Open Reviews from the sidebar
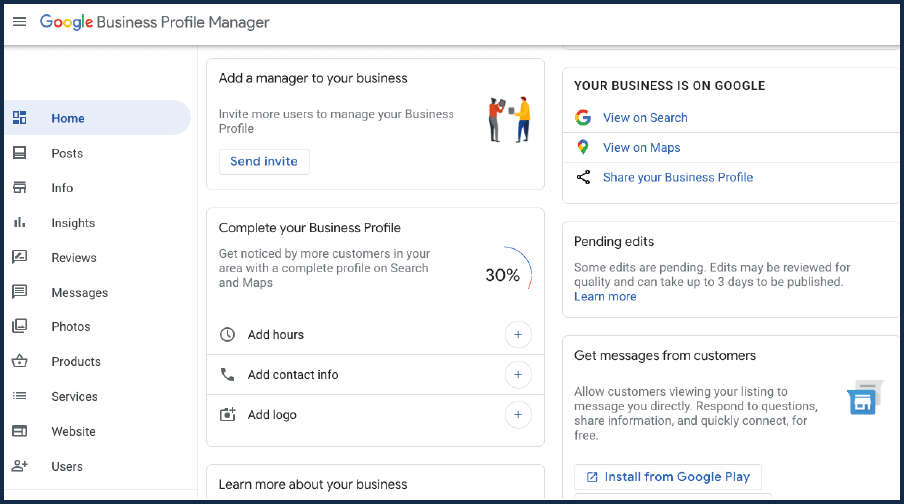This screenshot has width=904, height=504. pyautogui.click(x=74, y=258)
